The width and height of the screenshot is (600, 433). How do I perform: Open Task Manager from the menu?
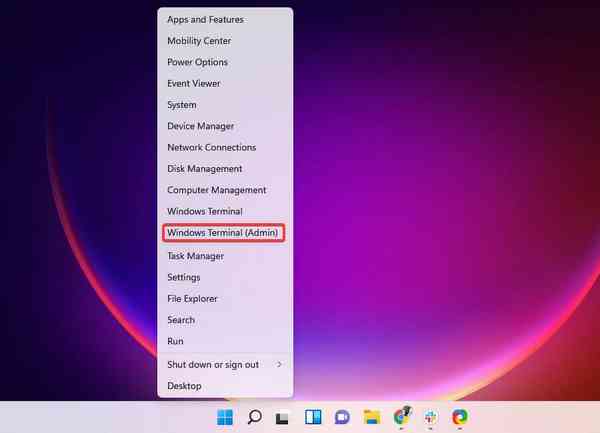[195, 256]
